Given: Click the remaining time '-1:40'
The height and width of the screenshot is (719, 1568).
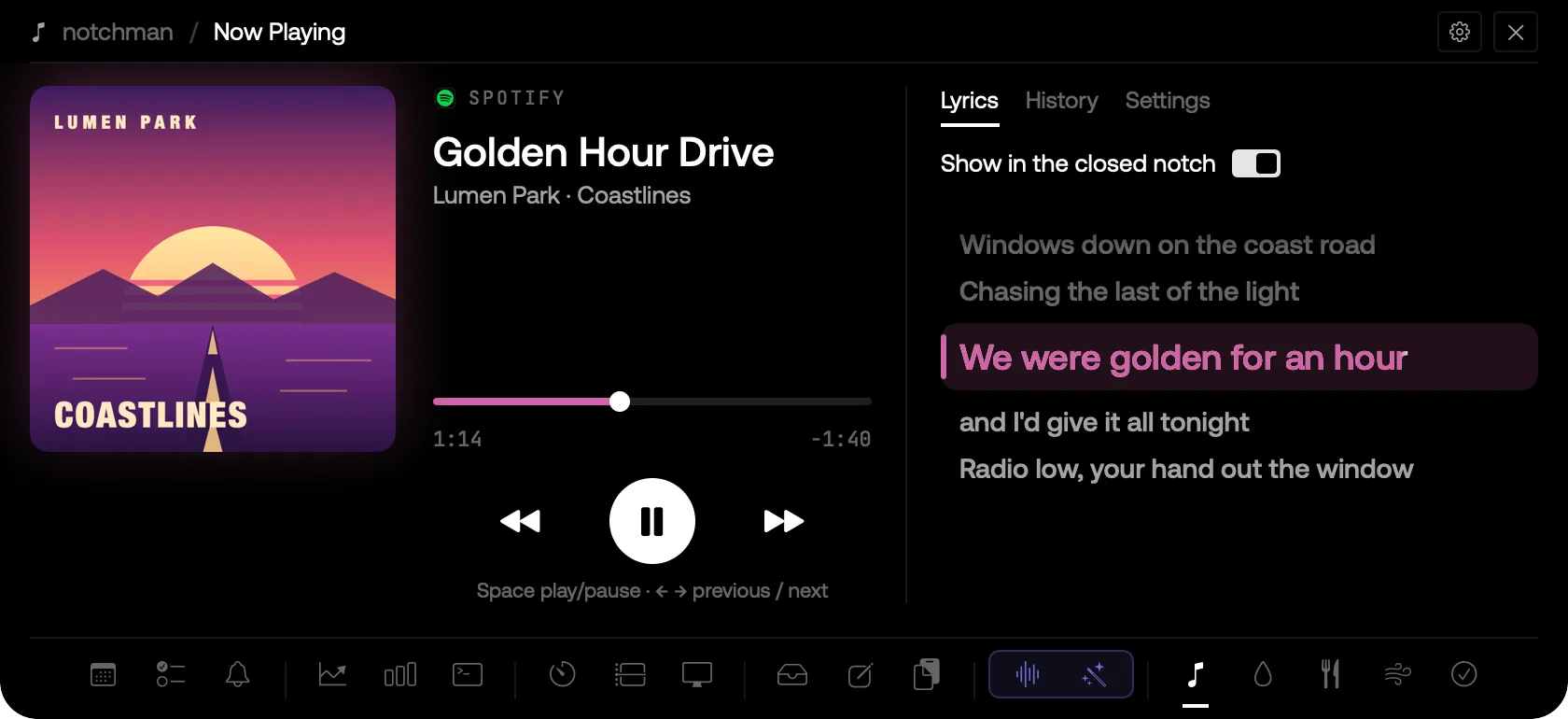Looking at the screenshot, I should 841,439.
